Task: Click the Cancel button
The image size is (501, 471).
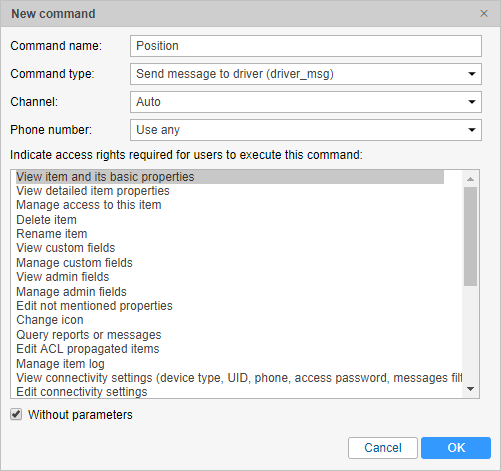Action: (x=383, y=448)
